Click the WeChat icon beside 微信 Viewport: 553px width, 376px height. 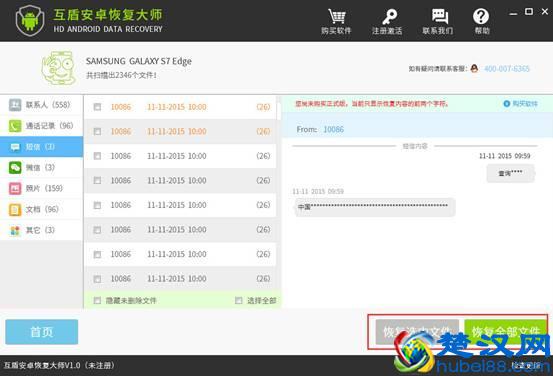click(x=15, y=168)
